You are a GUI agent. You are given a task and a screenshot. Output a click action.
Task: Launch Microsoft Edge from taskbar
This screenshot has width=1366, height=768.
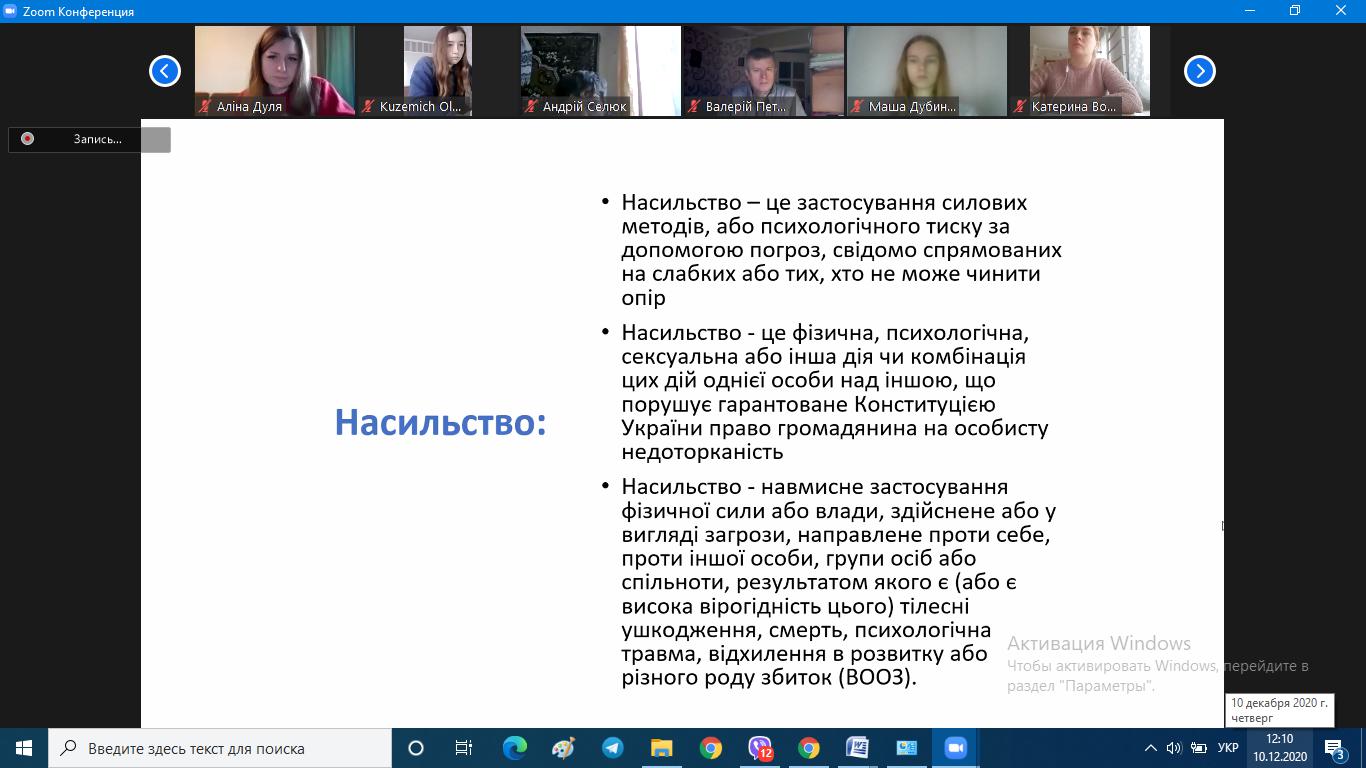tap(514, 748)
